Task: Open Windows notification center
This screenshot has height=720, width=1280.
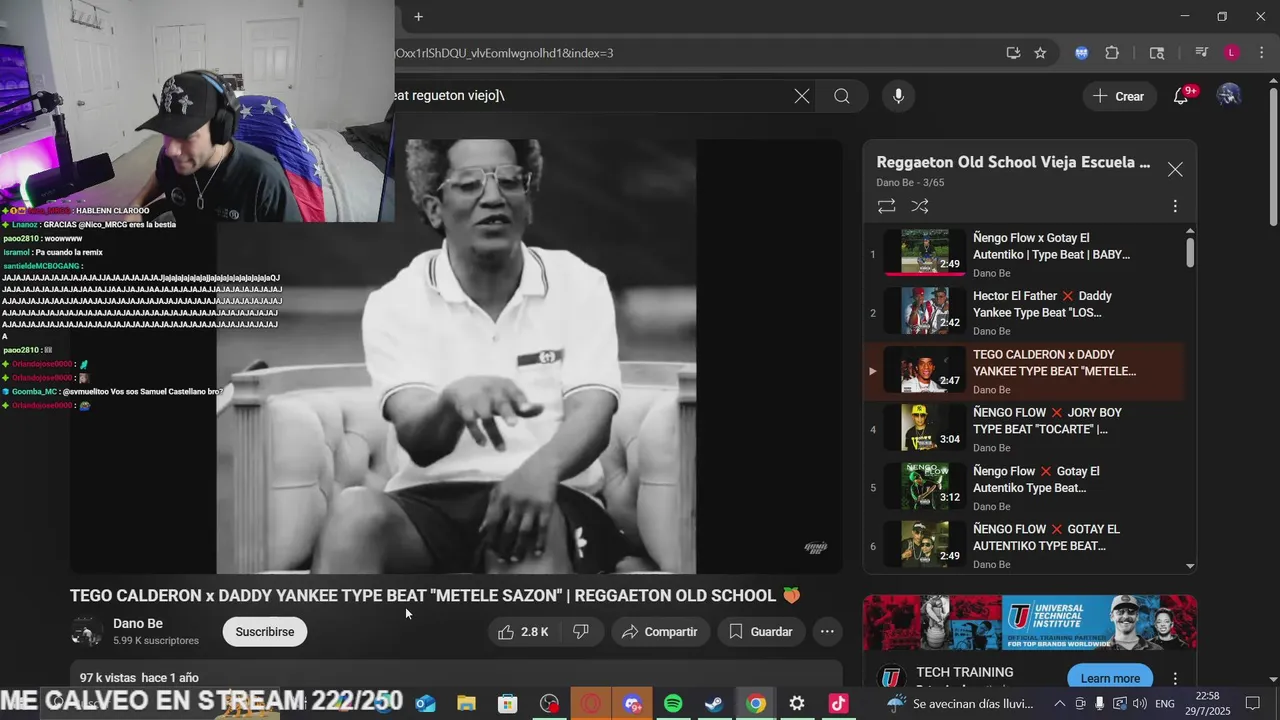Action: coord(1253,704)
